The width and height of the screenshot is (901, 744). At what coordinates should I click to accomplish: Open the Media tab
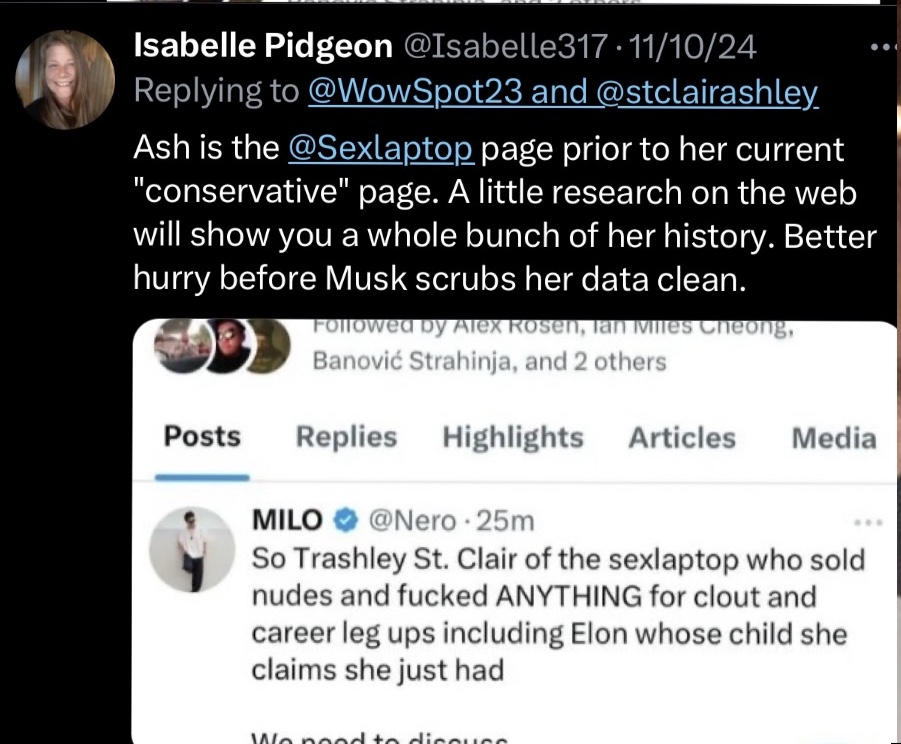[834, 438]
